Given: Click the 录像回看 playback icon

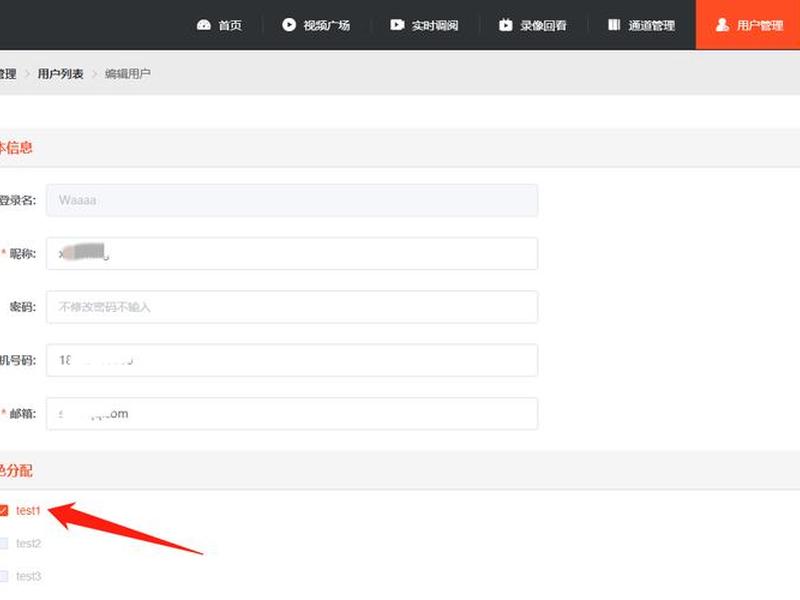Looking at the screenshot, I should click(505, 24).
